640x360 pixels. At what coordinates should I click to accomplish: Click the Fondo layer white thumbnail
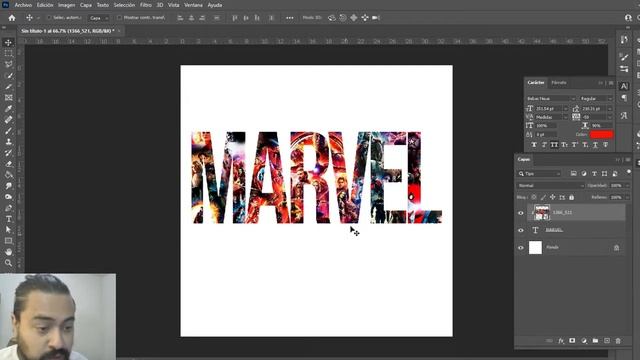pyautogui.click(x=535, y=247)
